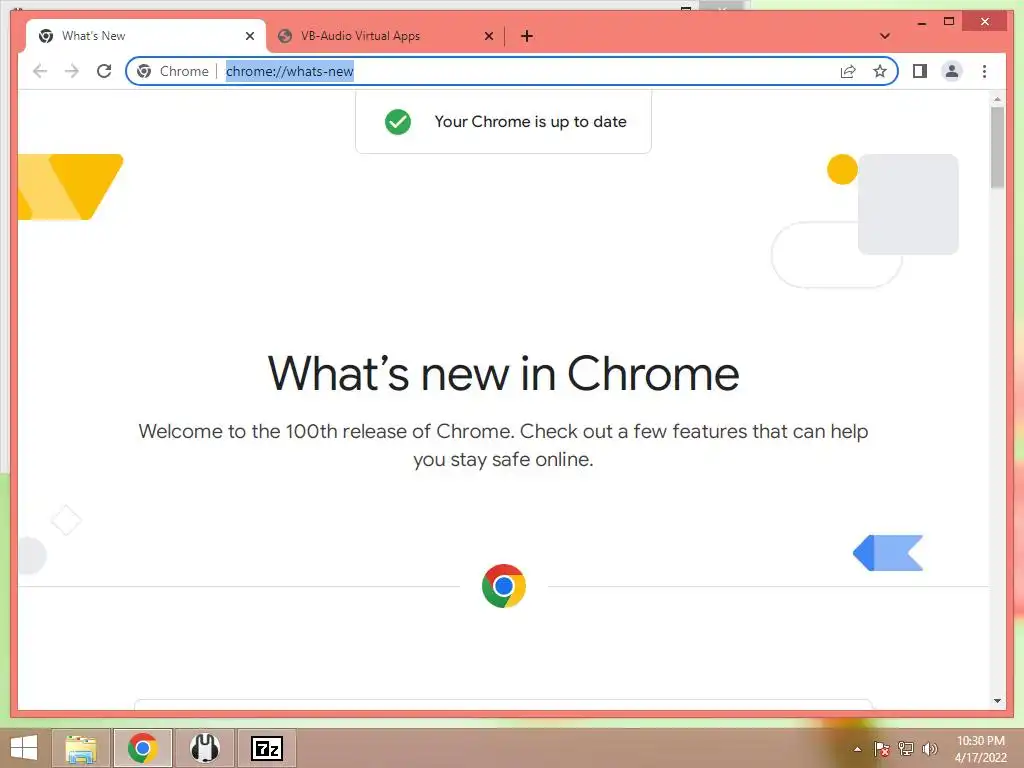The height and width of the screenshot is (768, 1024).
Task: Click the Action Center flag tray icon
Action: [x=881, y=749]
